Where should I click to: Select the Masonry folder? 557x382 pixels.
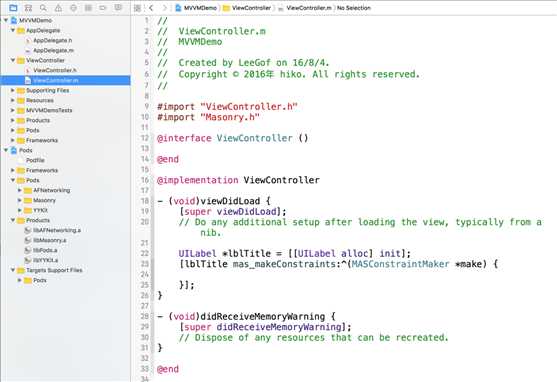tap(44, 200)
